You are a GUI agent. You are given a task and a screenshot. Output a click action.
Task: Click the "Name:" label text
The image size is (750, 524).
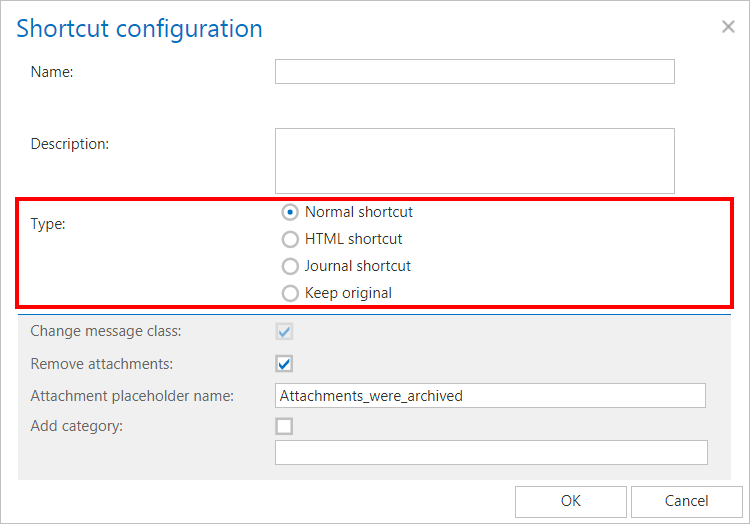click(52, 71)
